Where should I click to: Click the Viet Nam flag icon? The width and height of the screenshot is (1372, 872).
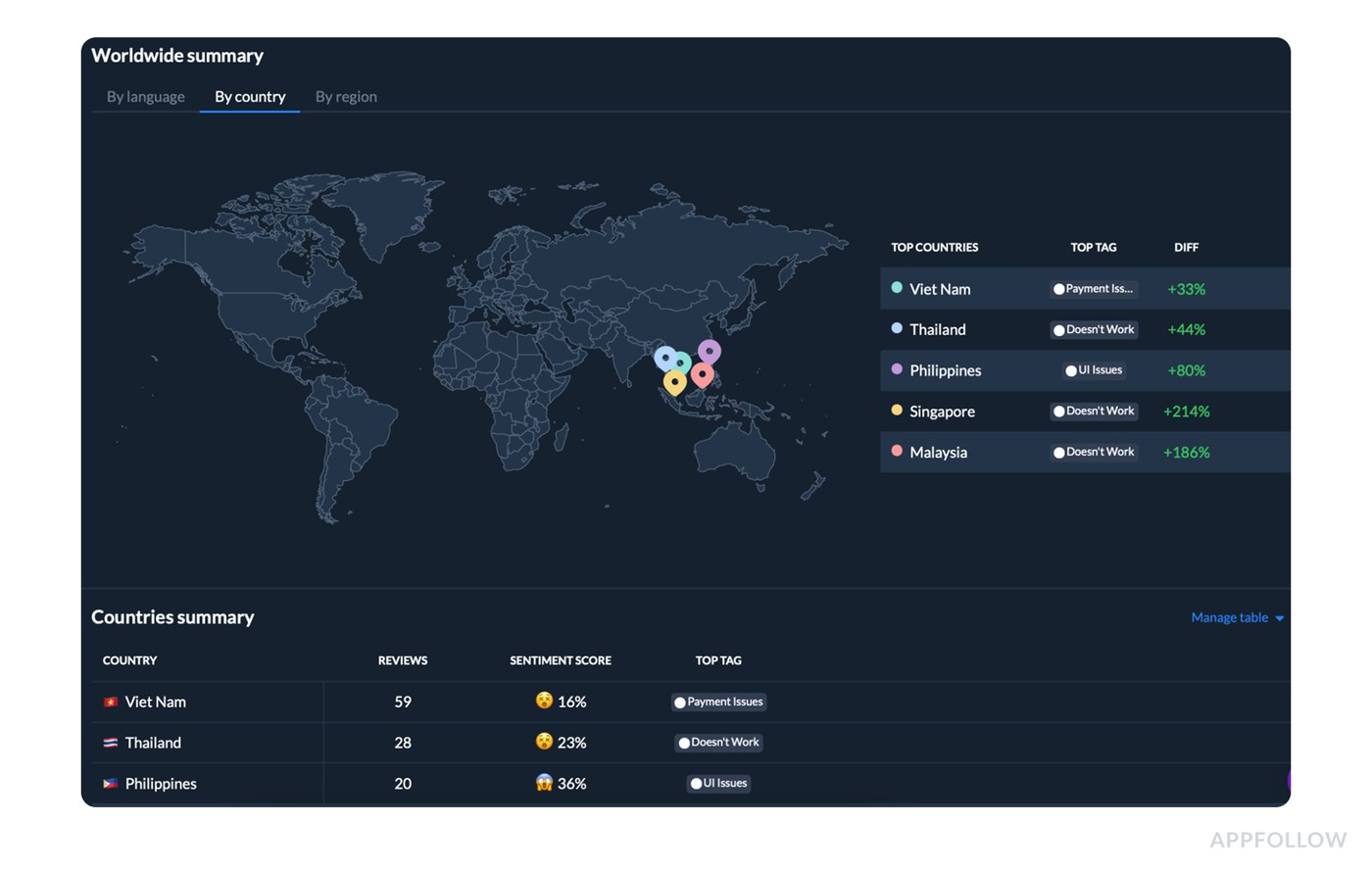(111, 702)
